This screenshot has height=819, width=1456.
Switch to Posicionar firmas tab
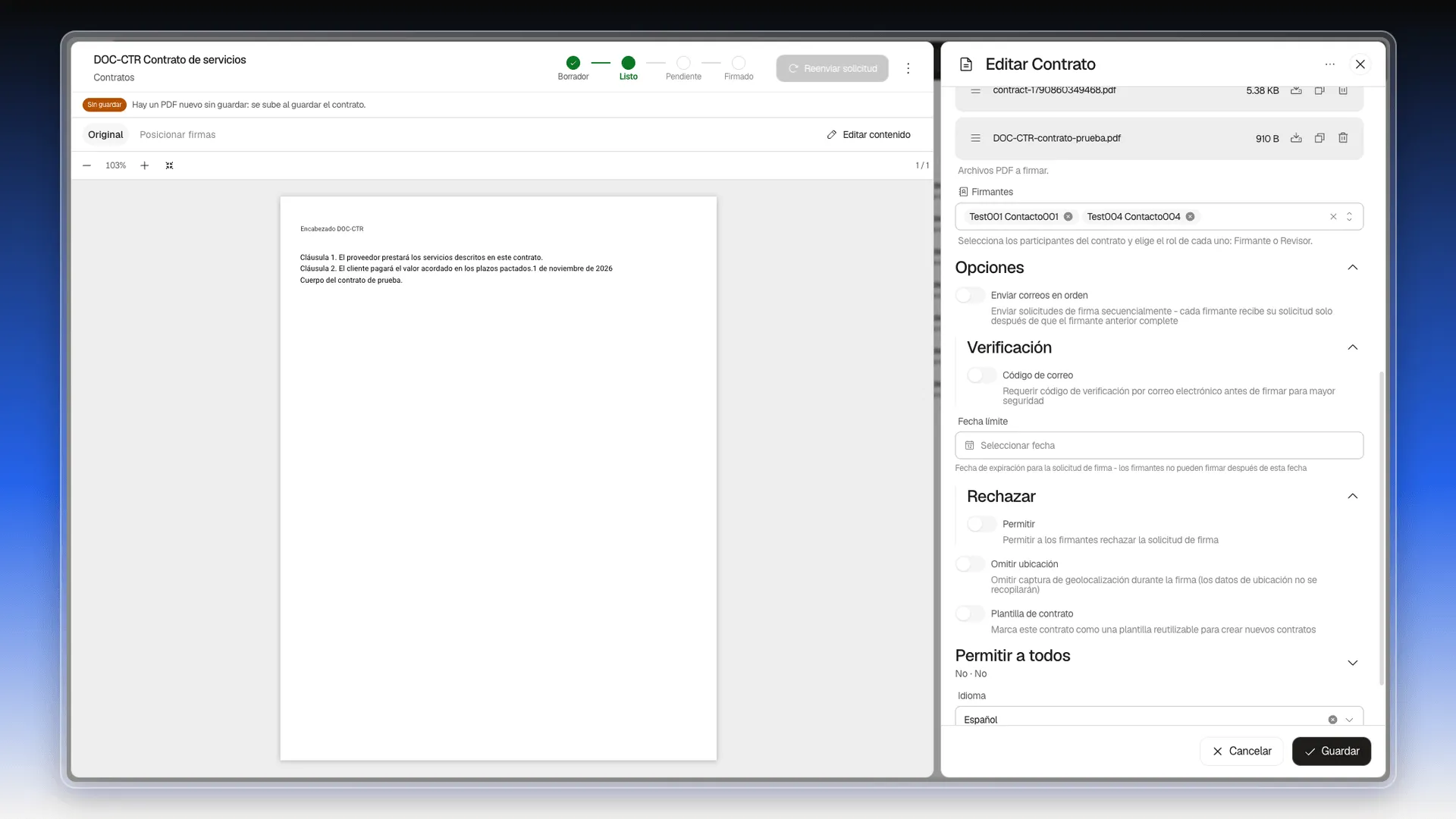pyautogui.click(x=177, y=134)
